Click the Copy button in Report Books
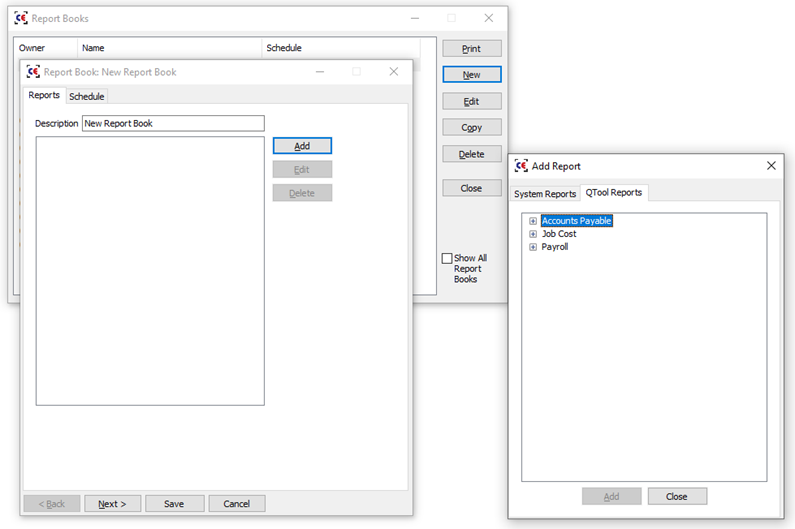Image resolution: width=795 pixels, height=529 pixels. (x=471, y=128)
